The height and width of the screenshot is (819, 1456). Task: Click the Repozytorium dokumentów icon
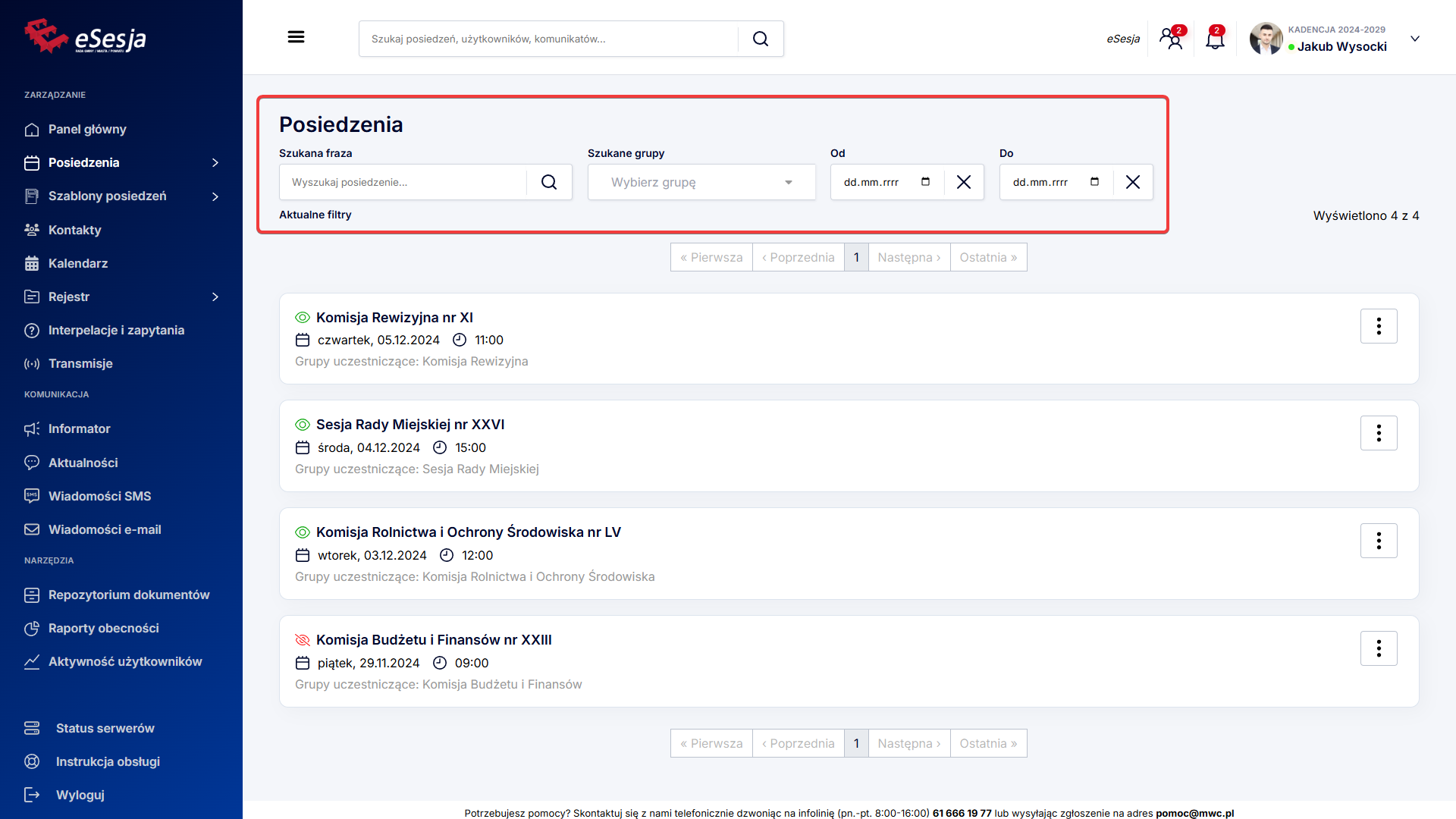click(32, 595)
